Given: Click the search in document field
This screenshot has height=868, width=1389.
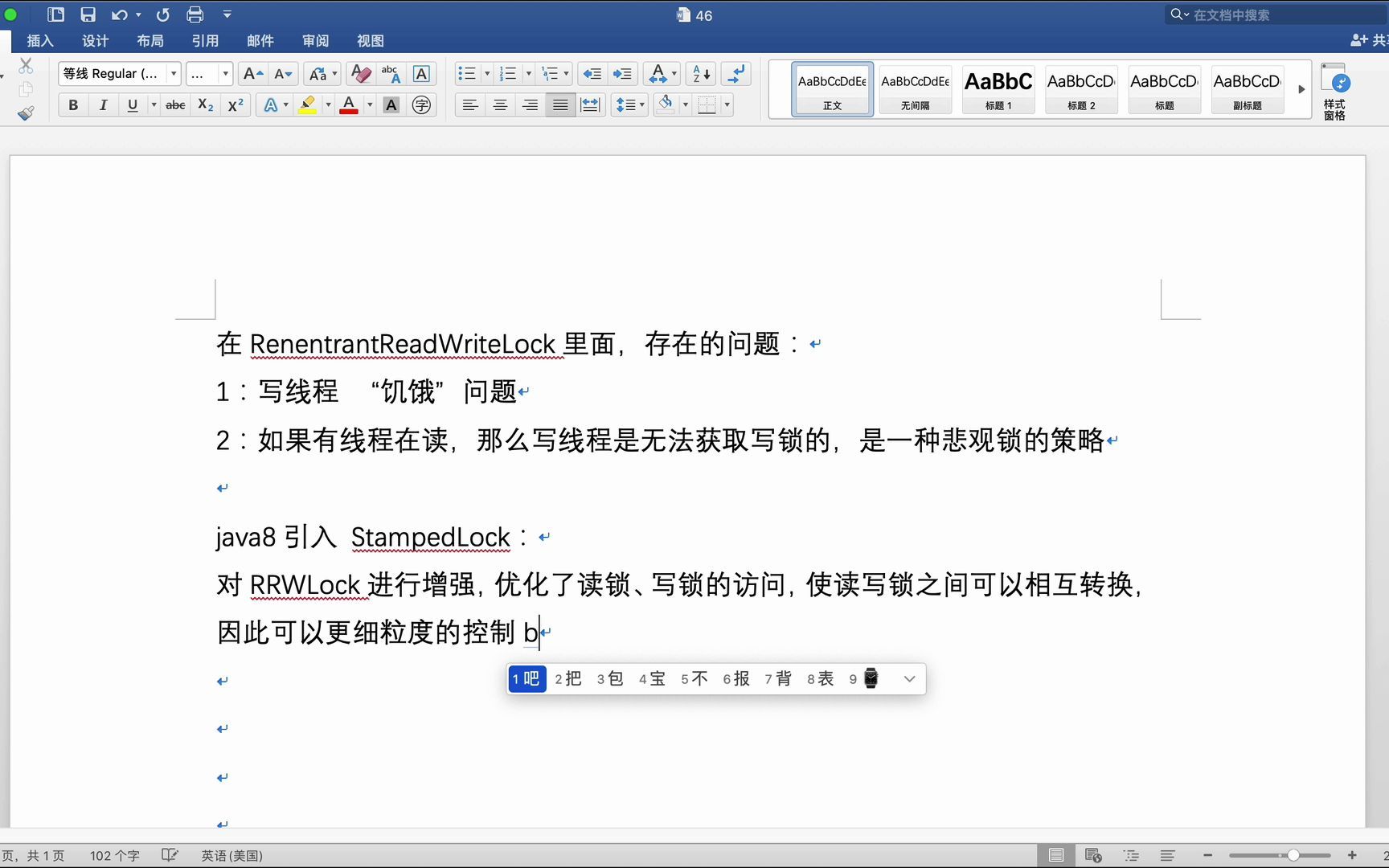Looking at the screenshot, I should 1278,14.
